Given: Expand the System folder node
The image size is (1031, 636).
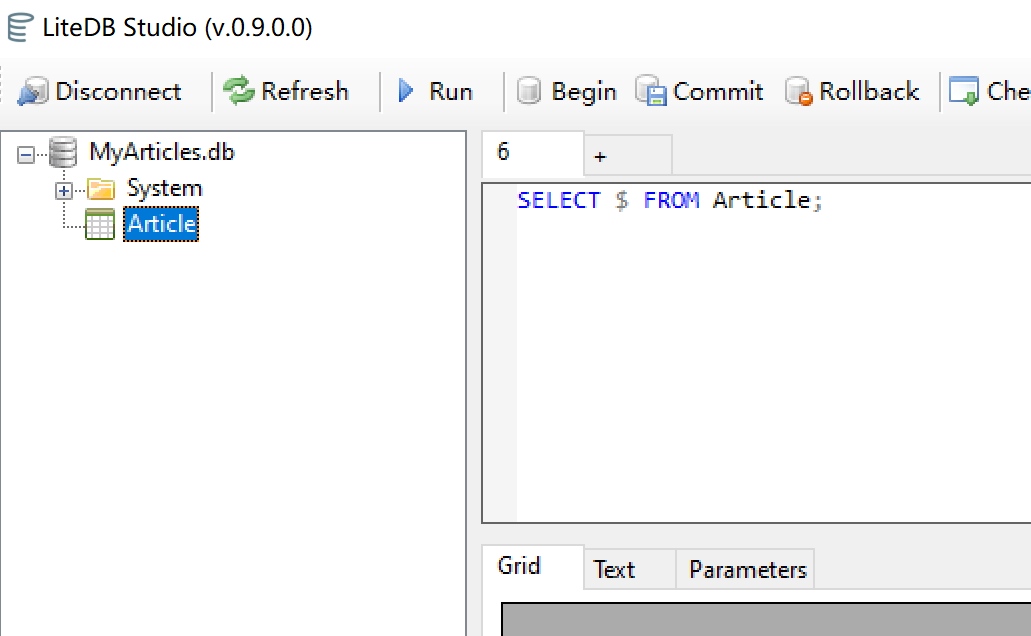Looking at the screenshot, I should tap(64, 191).
